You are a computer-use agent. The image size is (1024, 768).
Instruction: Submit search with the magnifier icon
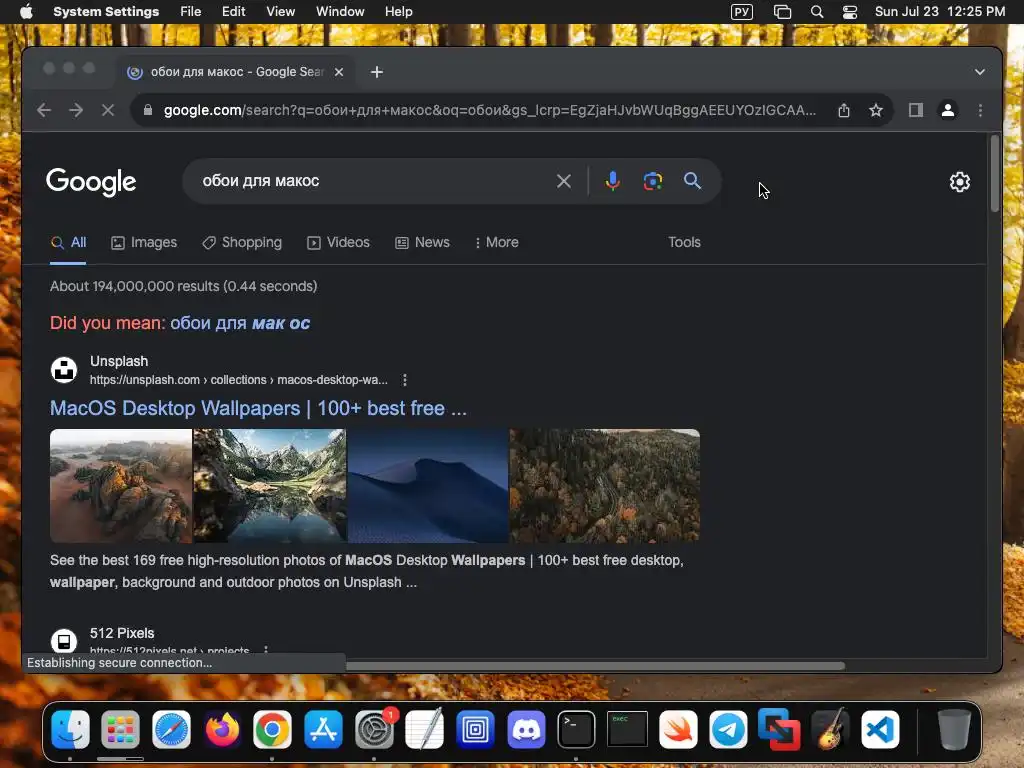(x=692, y=181)
